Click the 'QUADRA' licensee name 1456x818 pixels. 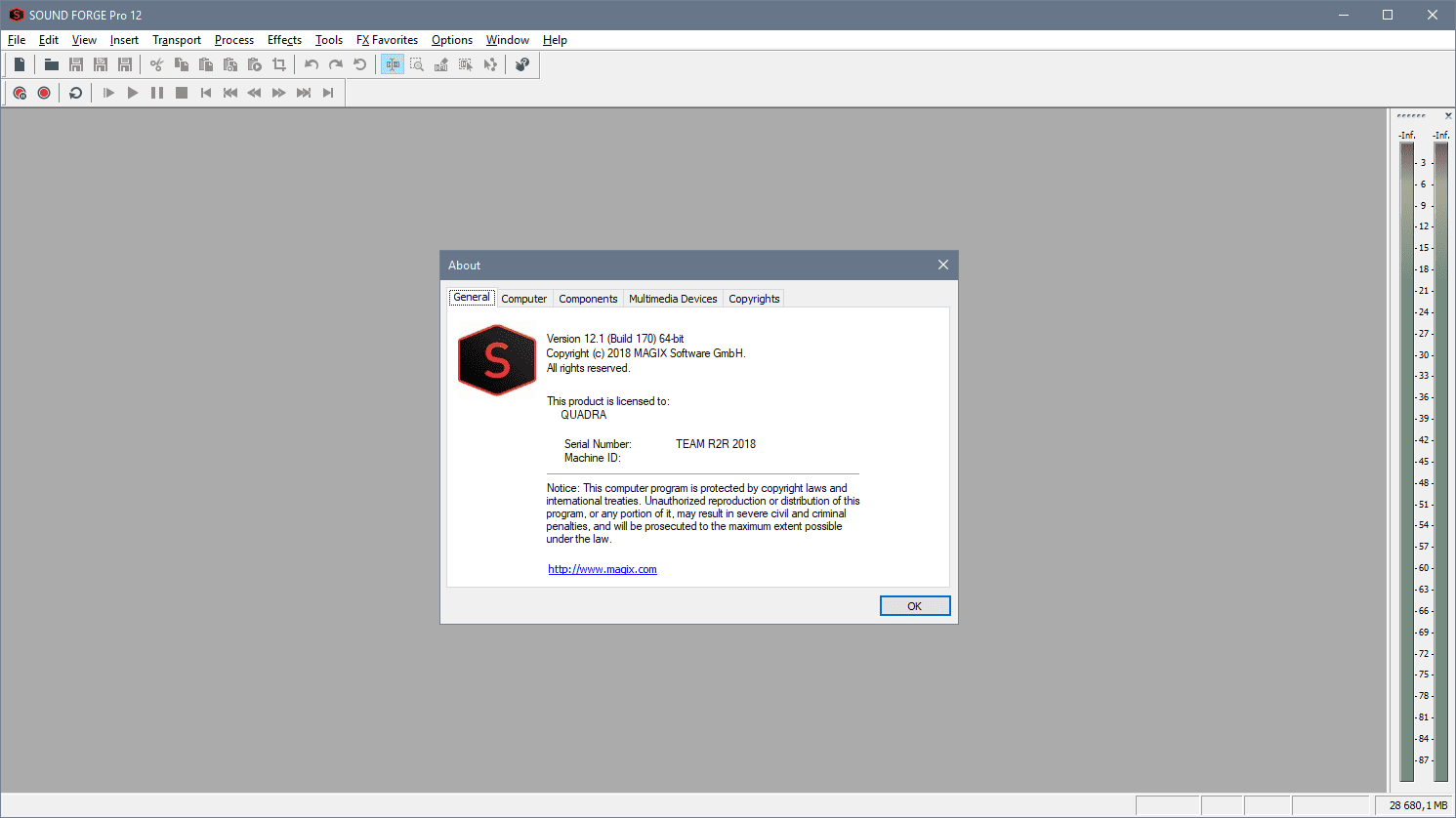pyautogui.click(x=584, y=415)
